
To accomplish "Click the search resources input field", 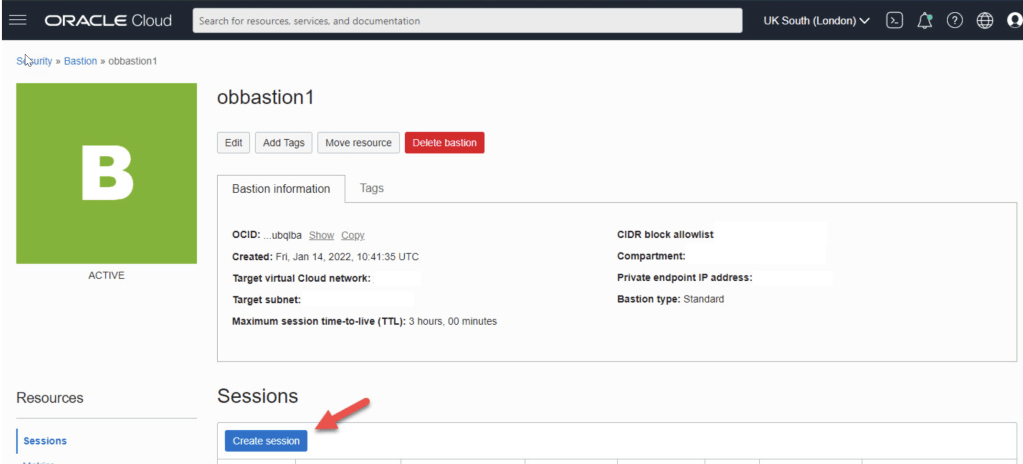I will [466, 20].
